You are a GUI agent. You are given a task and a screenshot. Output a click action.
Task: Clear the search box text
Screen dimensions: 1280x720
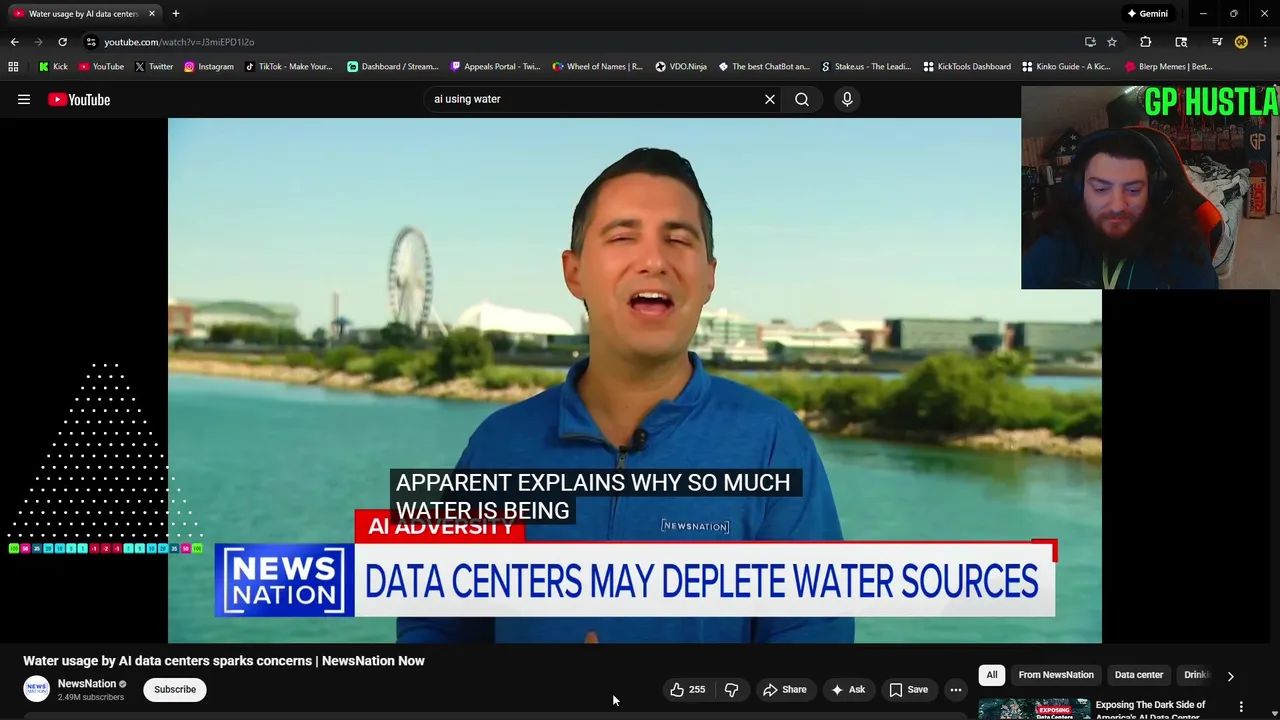click(x=770, y=99)
